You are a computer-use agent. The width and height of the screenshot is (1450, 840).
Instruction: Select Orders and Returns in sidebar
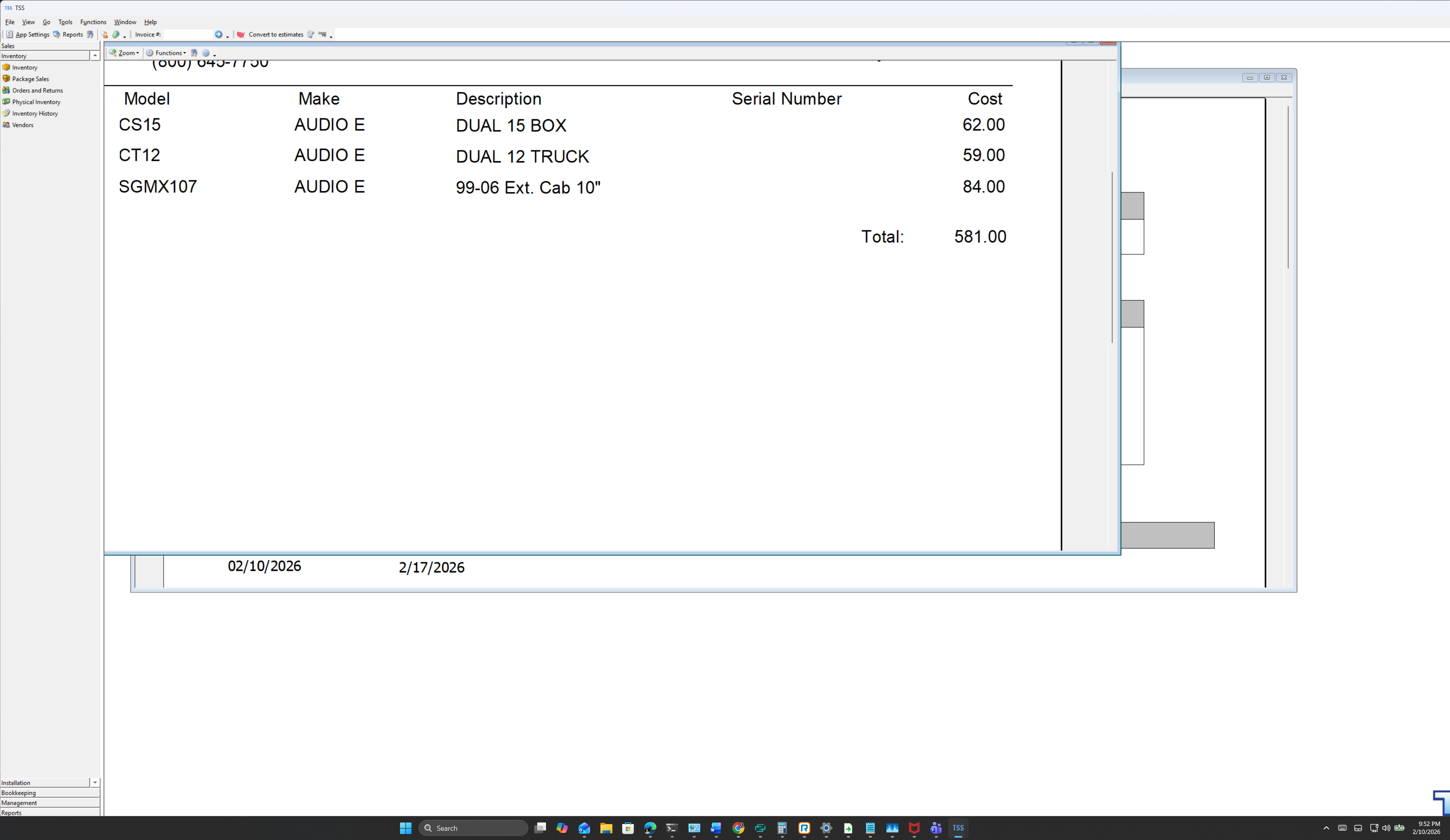pyautogui.click(x=38, y=90)
